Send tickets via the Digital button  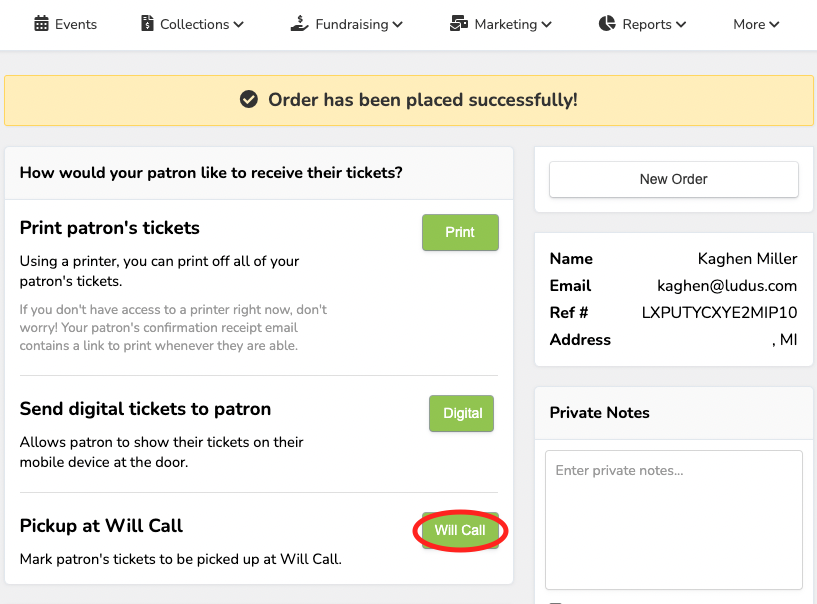point(461,413)
